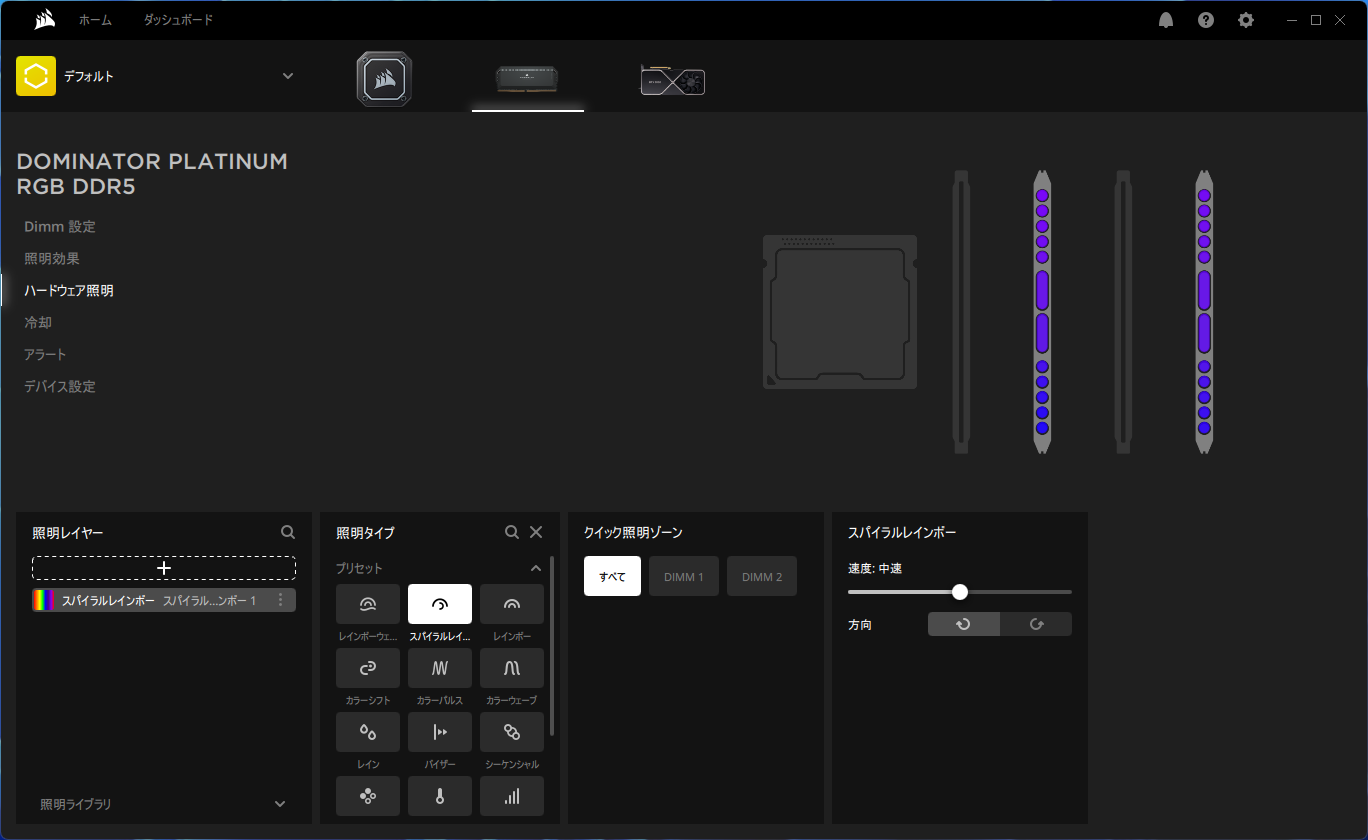Click the leftmost empty DIMM slot
Image resolution: width=1368 pixels, height=840 pixels.
point(961,312)
